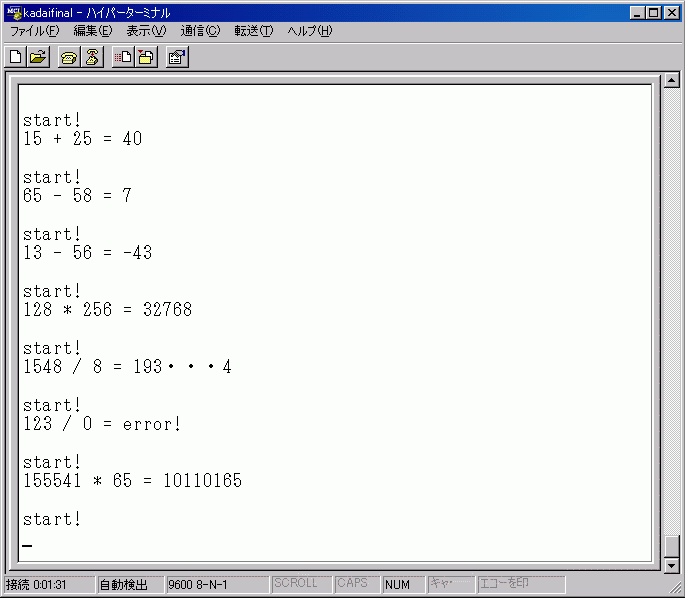
Task: Click the status bar '9600 8-N-1' entry
Action: pyautogui.click(x=217, y=584)
